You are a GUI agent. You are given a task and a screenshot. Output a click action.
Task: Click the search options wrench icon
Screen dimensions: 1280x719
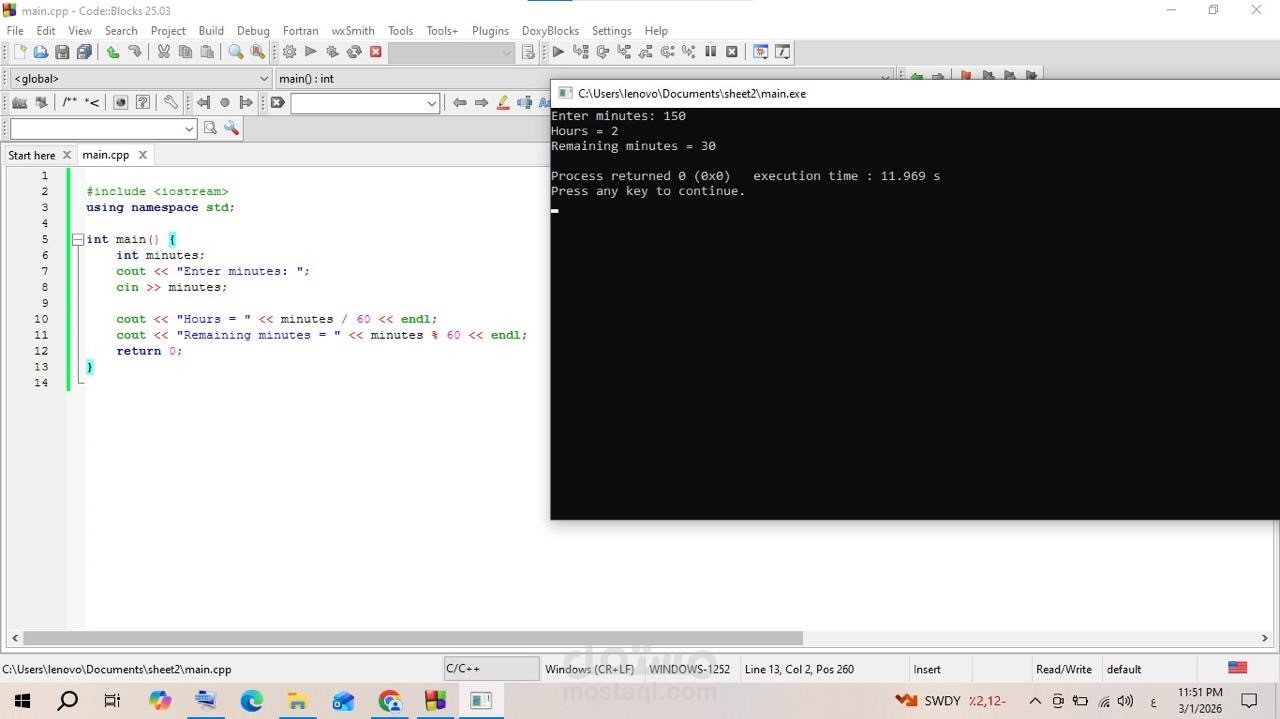click(x=232, y=128)
